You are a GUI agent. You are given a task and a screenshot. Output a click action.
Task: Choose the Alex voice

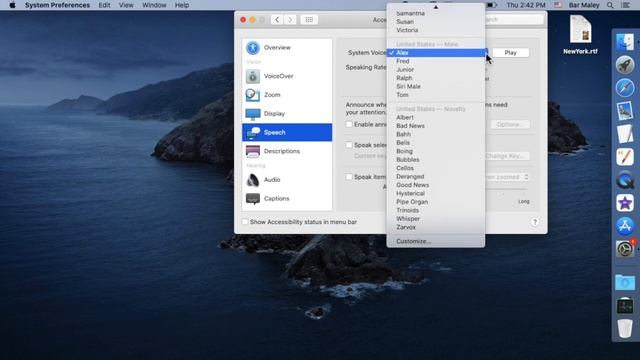tap(436, 53)
